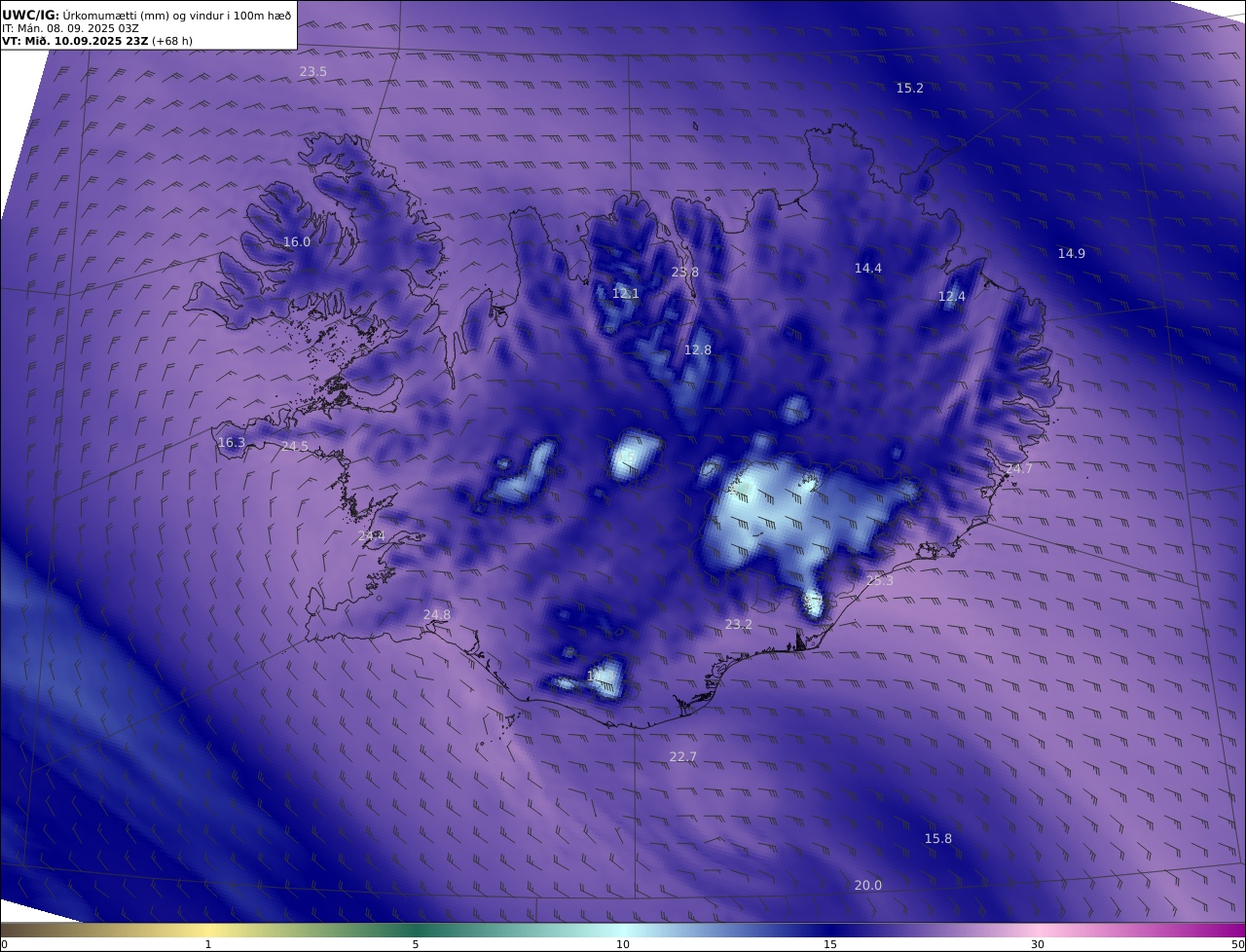Click the map value 16.0 over Westfjords
Image resolution: width=1246 pixels, height=952 pixels.
pos(296,242)
